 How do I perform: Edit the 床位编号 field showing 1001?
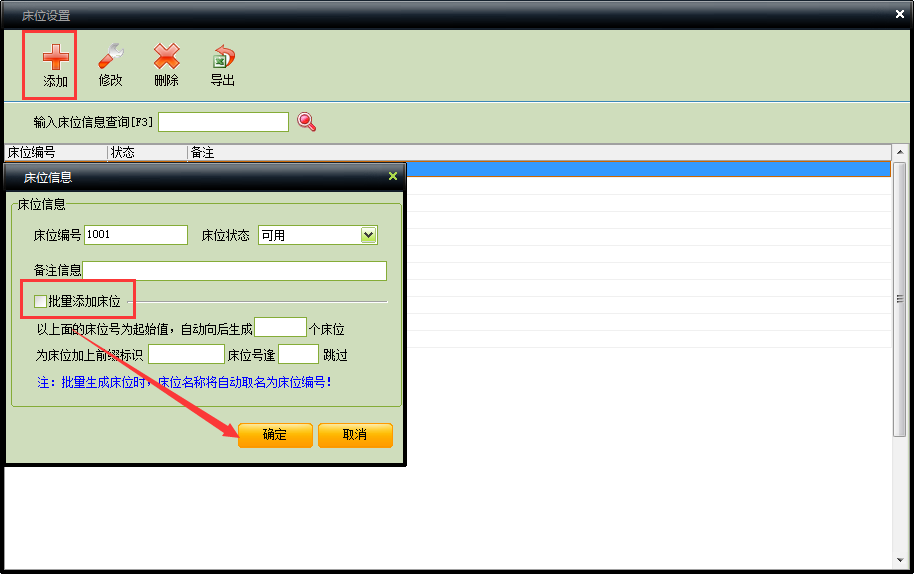point(136,235)
